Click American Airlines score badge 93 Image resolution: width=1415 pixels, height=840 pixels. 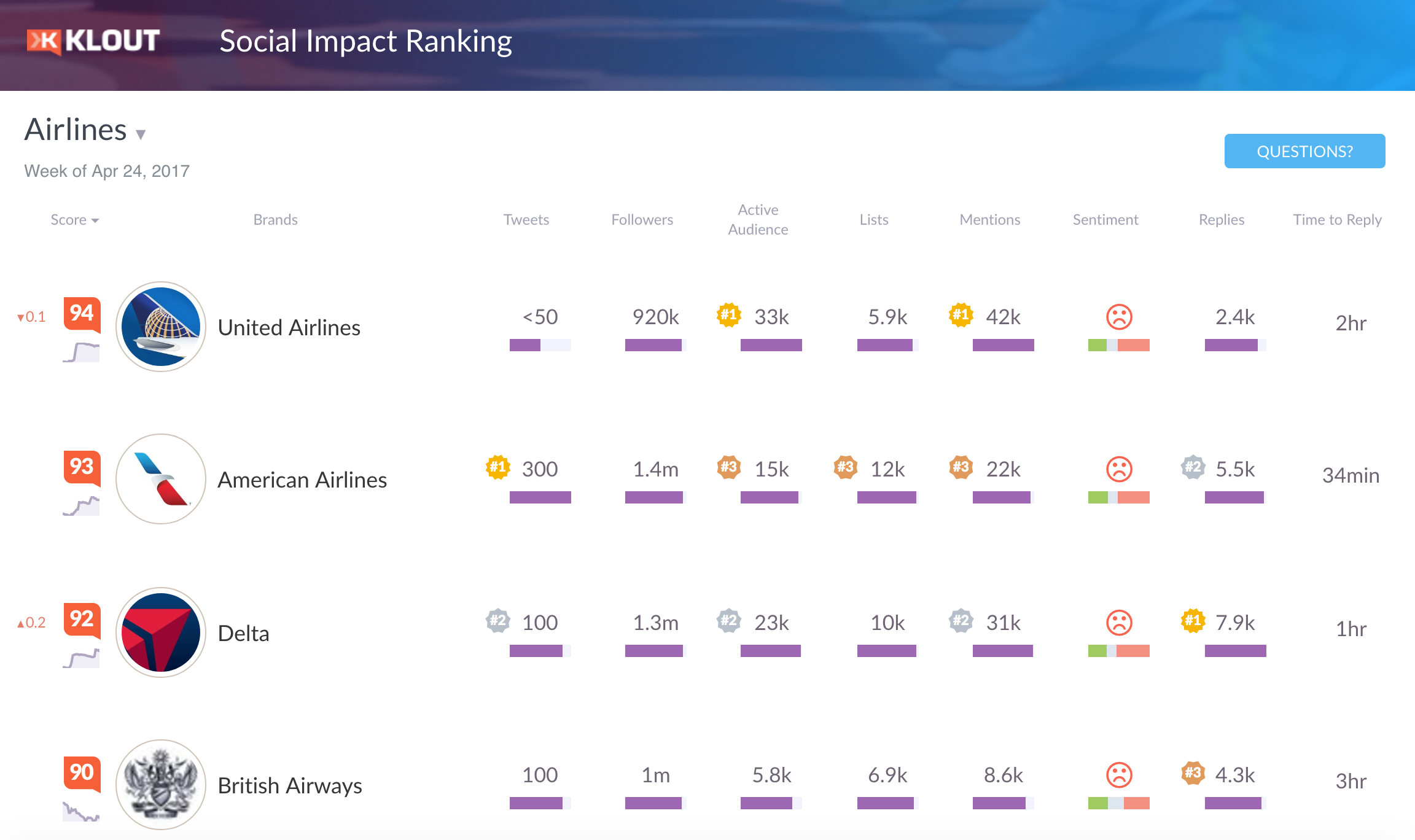tap(82, 468)
